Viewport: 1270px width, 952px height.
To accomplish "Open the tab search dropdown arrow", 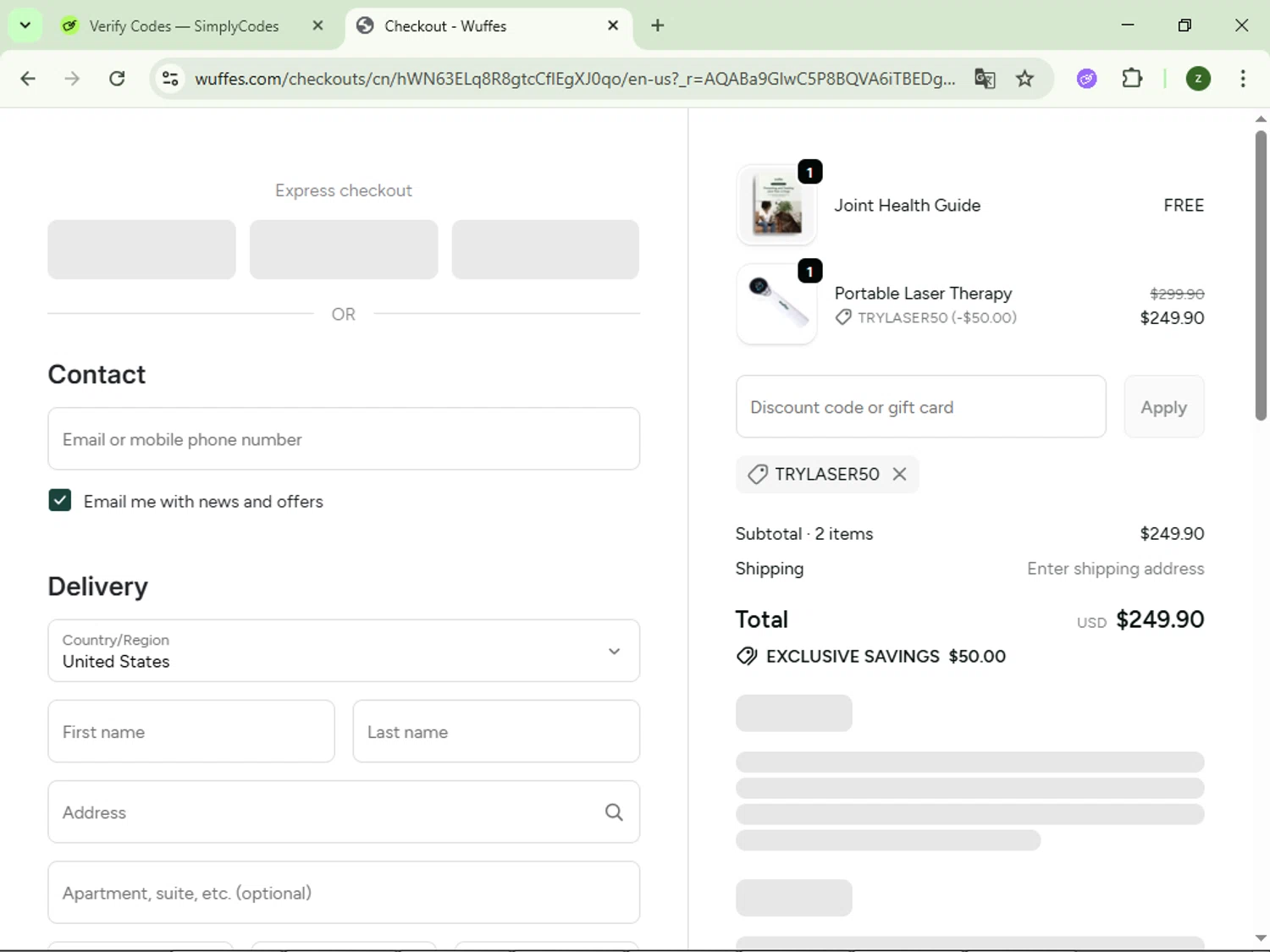I will 25,25.
